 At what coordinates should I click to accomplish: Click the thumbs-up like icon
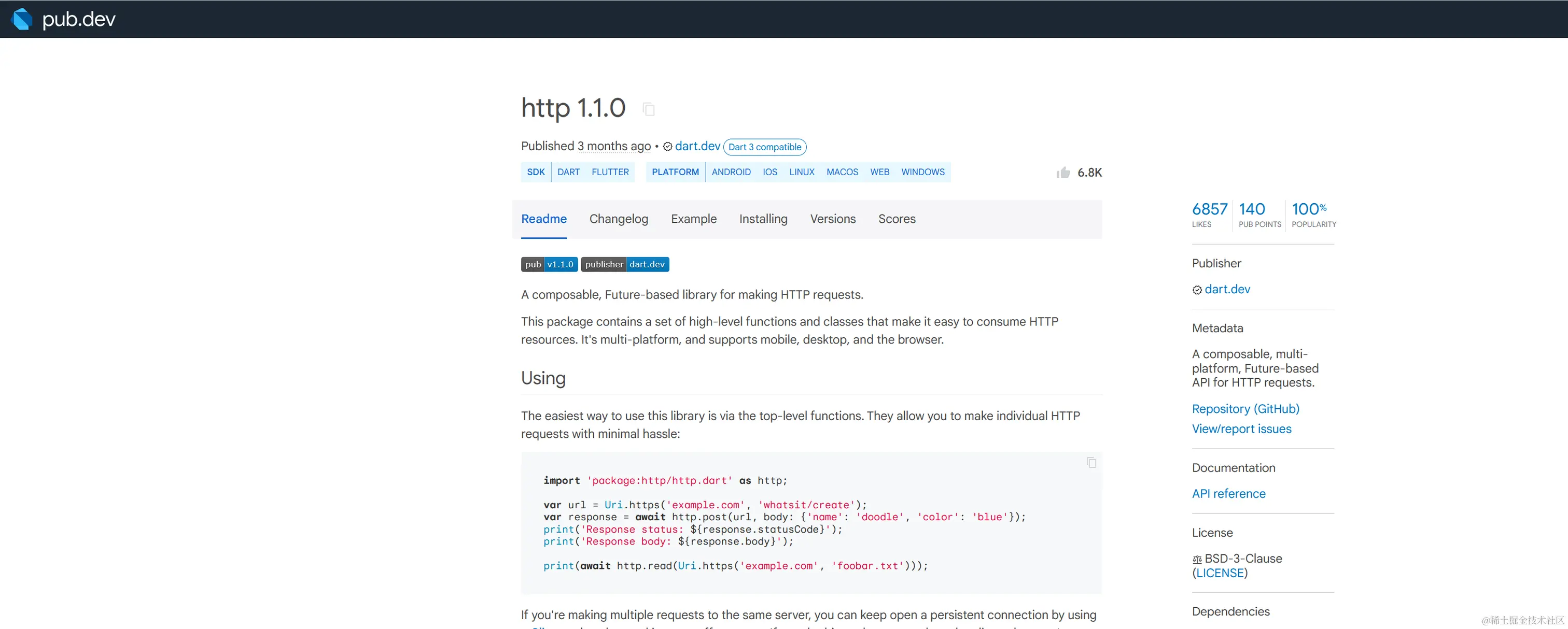point(1063,173)
